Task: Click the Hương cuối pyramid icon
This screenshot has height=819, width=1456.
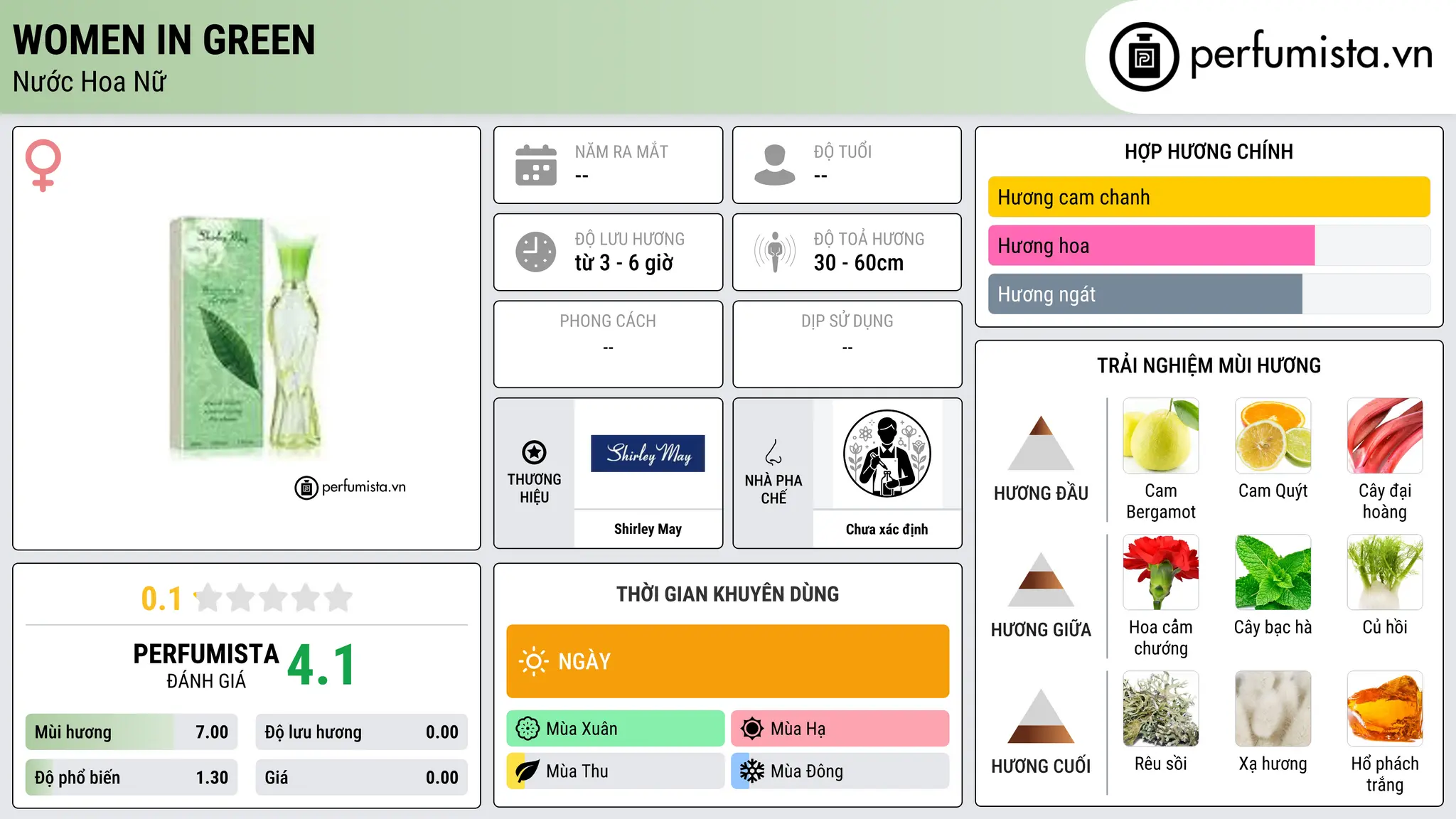Action: coord(1041,716)
